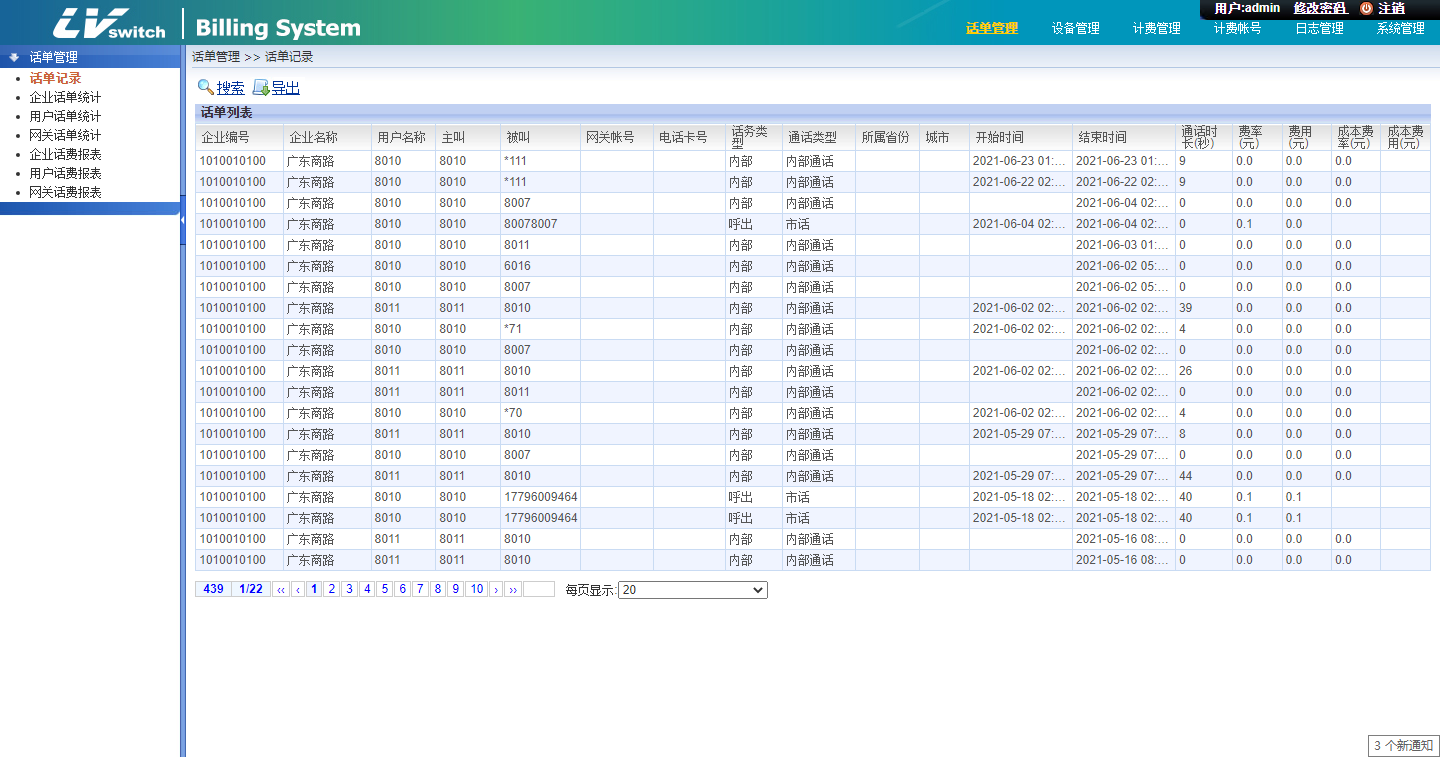Open the 计费管理 top menu
The width and height of the screenshot is (1440, 757).
pyautogui.click(x=1157, y=28)
